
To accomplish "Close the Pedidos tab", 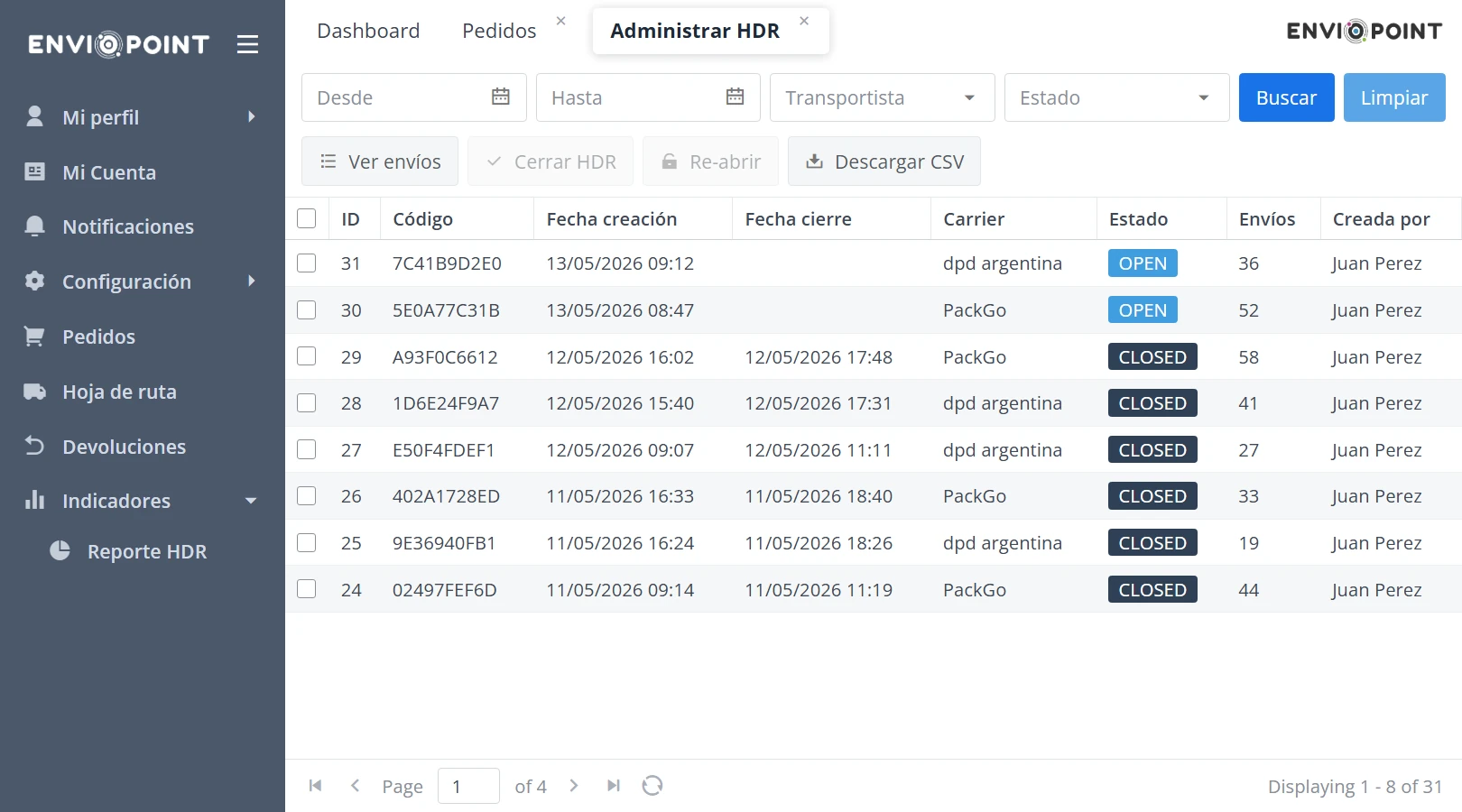I will point(560,21).
